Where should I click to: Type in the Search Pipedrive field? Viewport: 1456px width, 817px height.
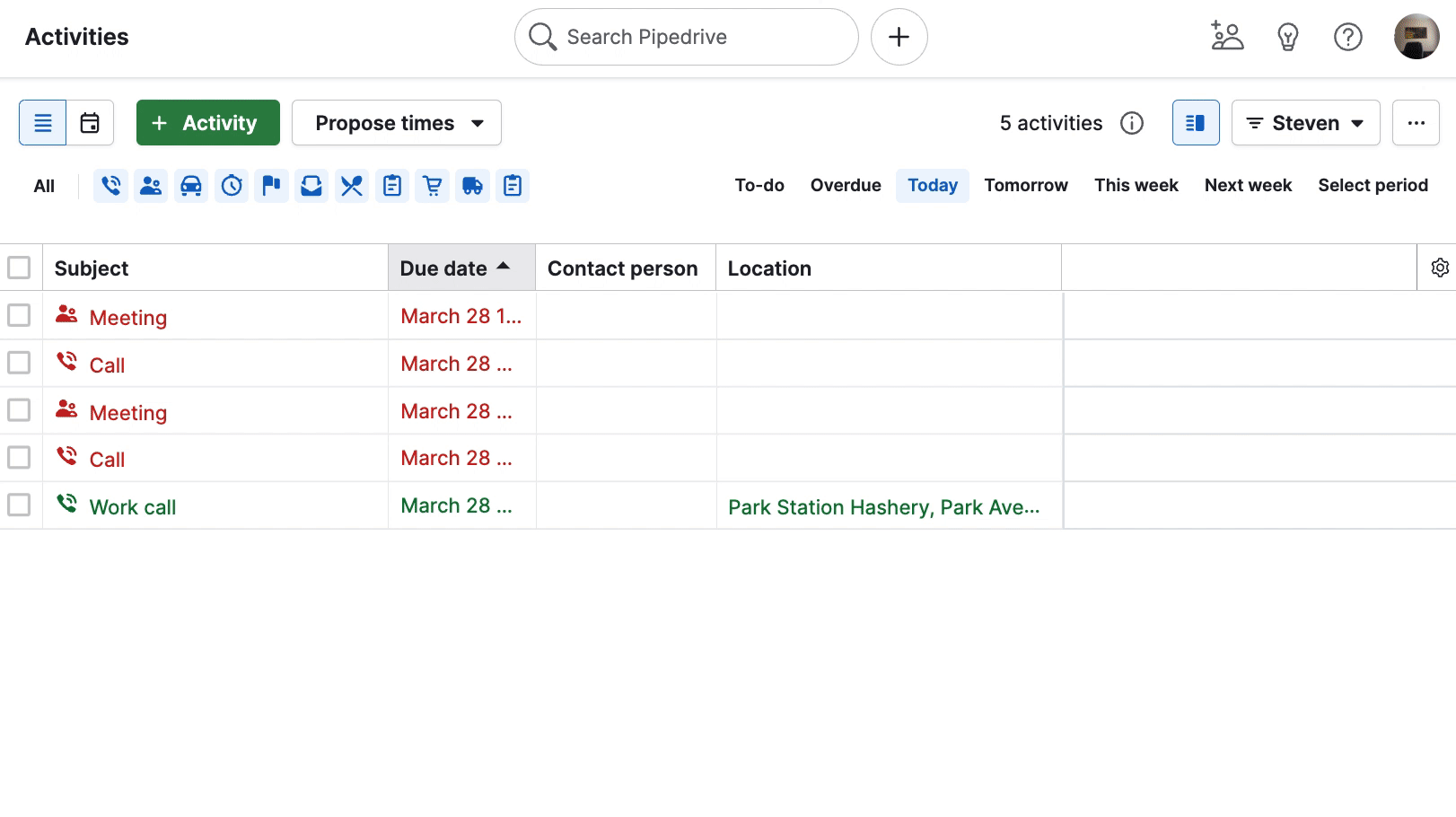[x=685, y=37]
